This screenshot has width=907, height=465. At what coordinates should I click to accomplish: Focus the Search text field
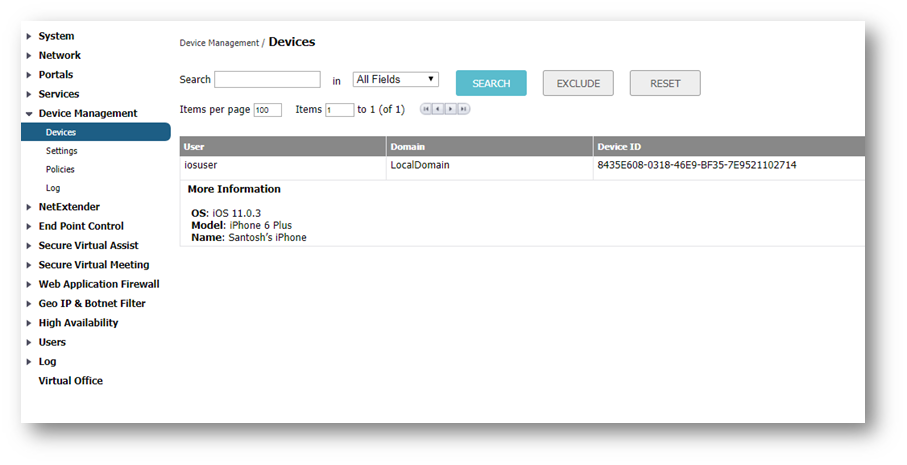267,80
